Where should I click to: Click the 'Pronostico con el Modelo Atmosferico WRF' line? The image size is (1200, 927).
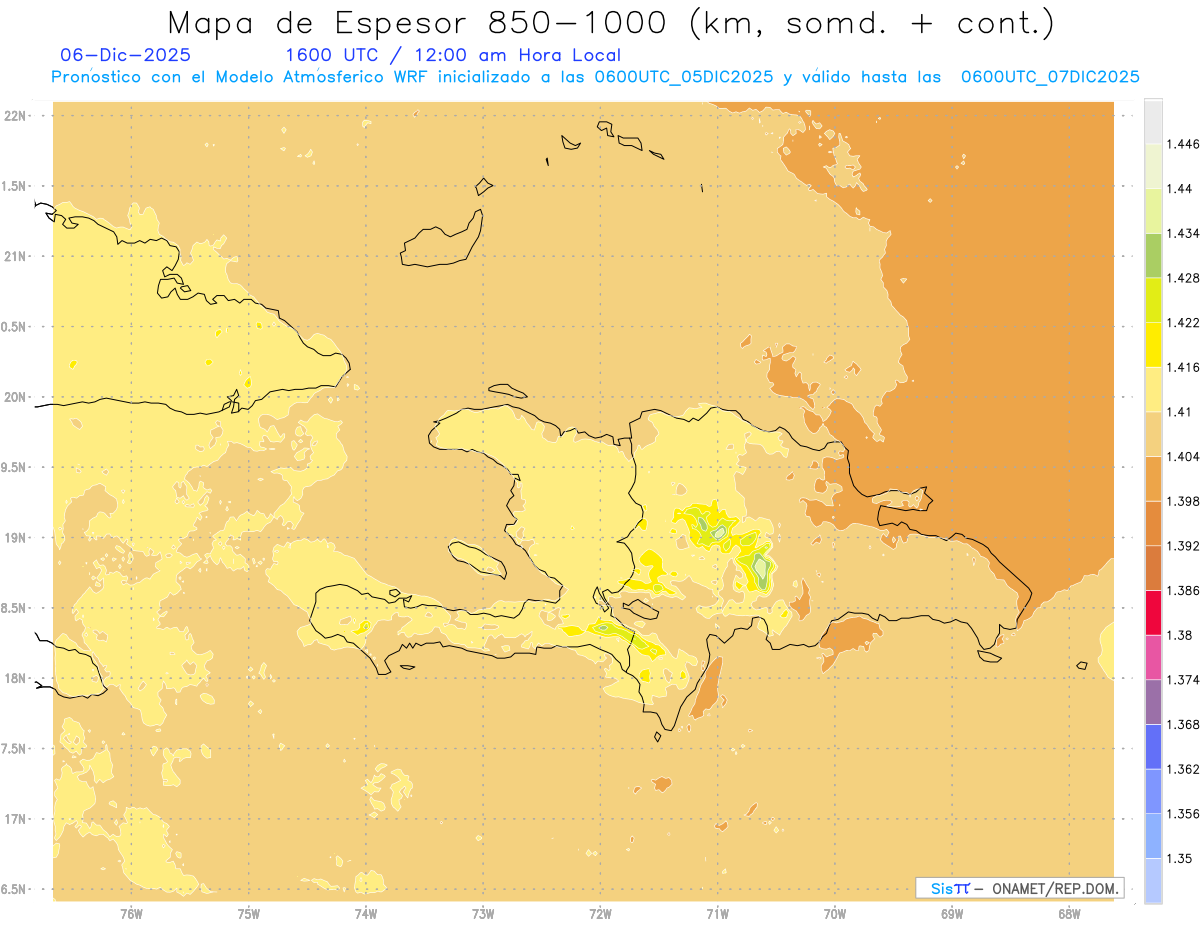tap(242, 77)
